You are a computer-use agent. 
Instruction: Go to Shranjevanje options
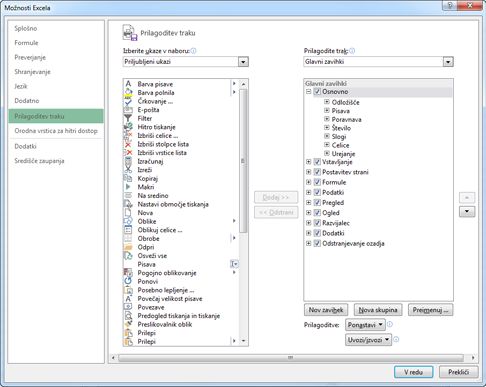coord(32,72)
